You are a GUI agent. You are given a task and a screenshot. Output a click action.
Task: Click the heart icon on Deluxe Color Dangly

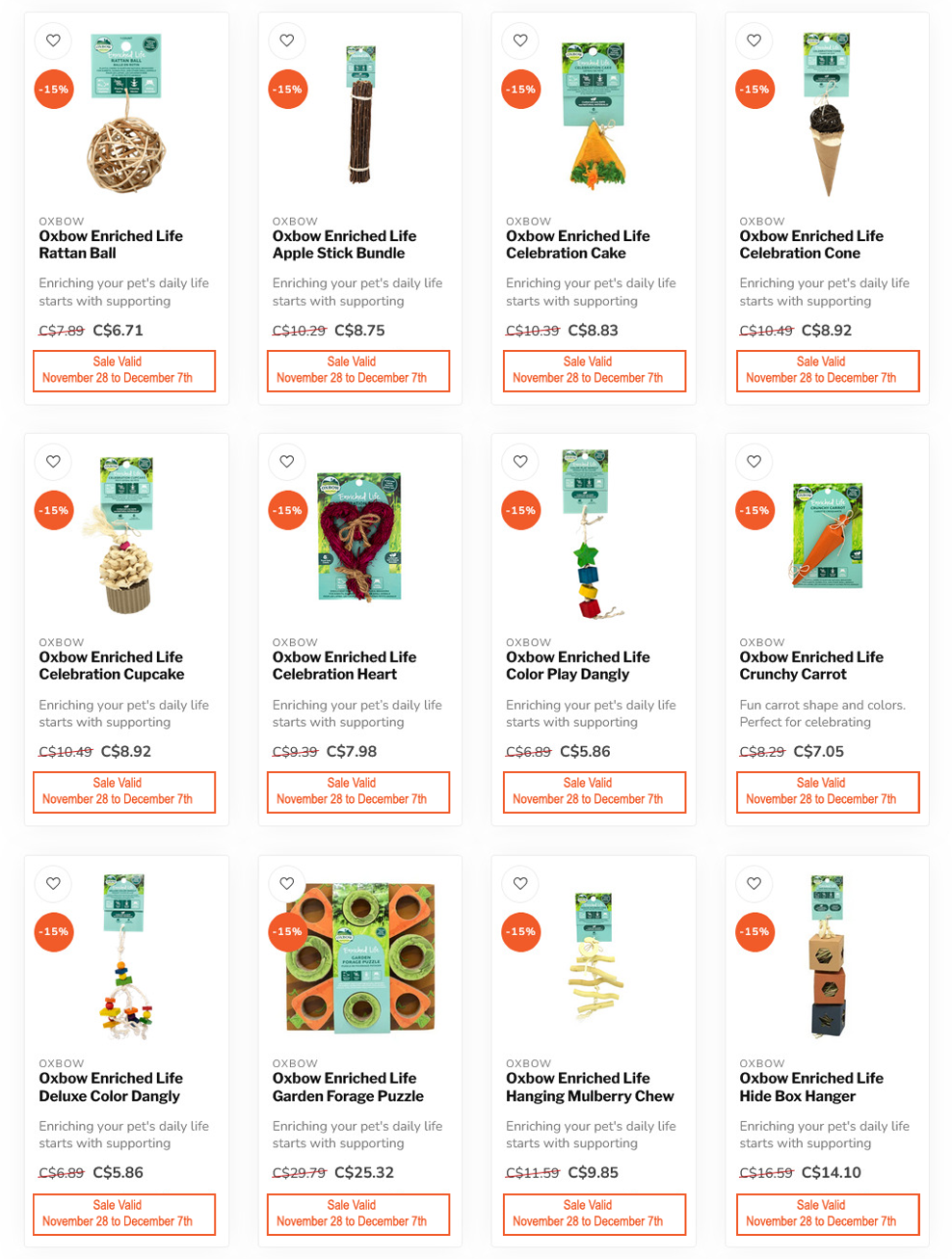(53, 883)
